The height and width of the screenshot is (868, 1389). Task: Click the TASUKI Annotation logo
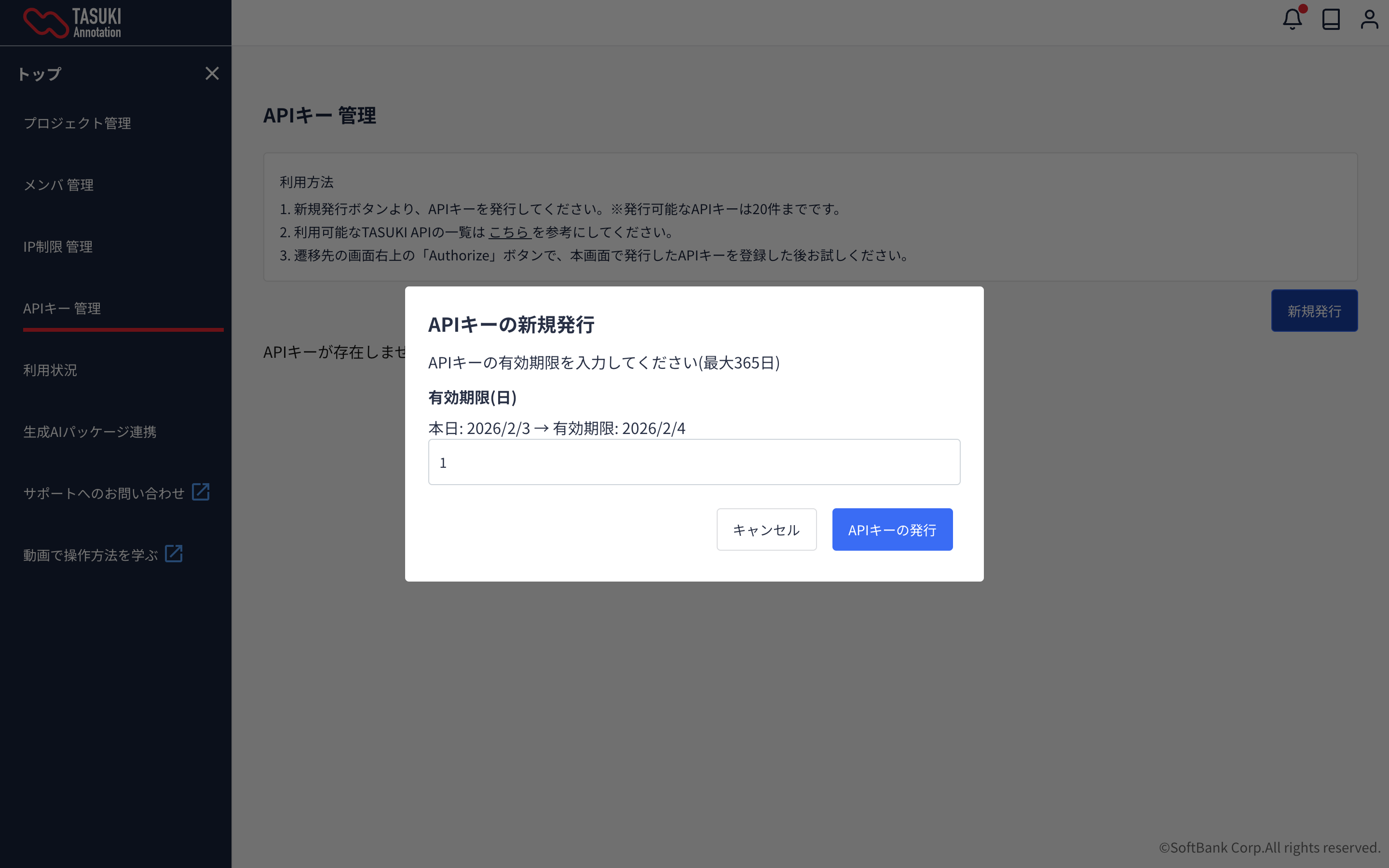(x=72, y=23)
